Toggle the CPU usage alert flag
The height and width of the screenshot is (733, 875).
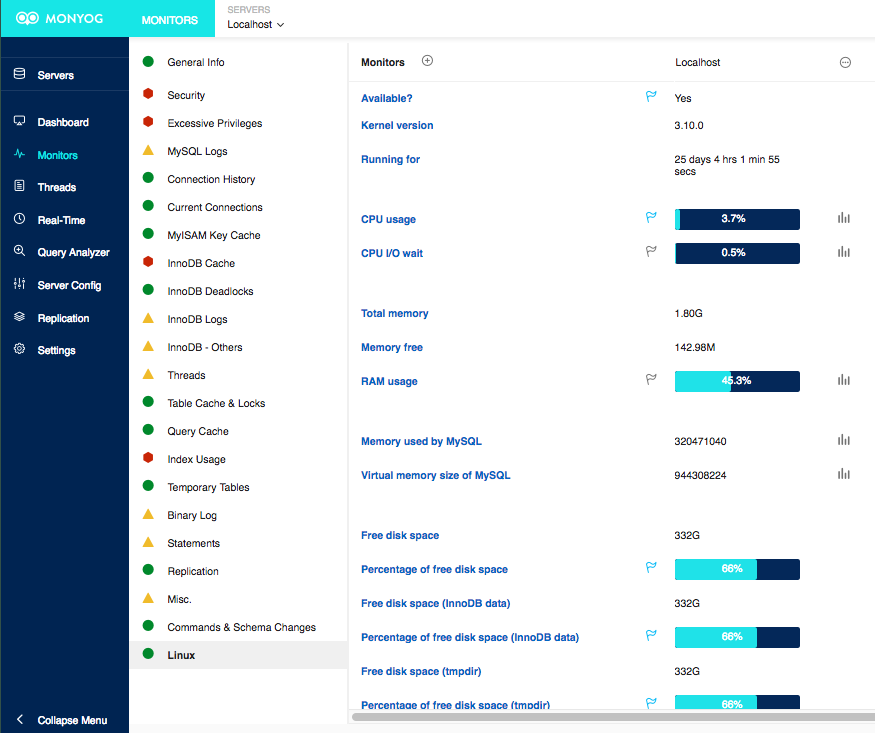(x=651, y=218)
